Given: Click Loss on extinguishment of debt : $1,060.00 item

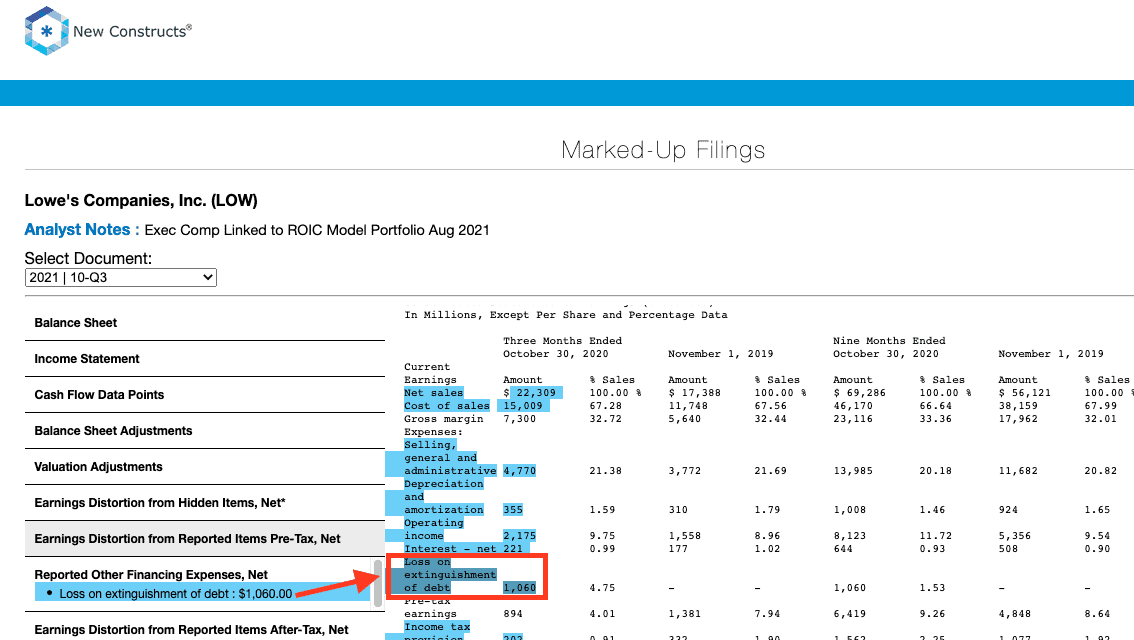Looking at the screenshot, I should point(176,594).
